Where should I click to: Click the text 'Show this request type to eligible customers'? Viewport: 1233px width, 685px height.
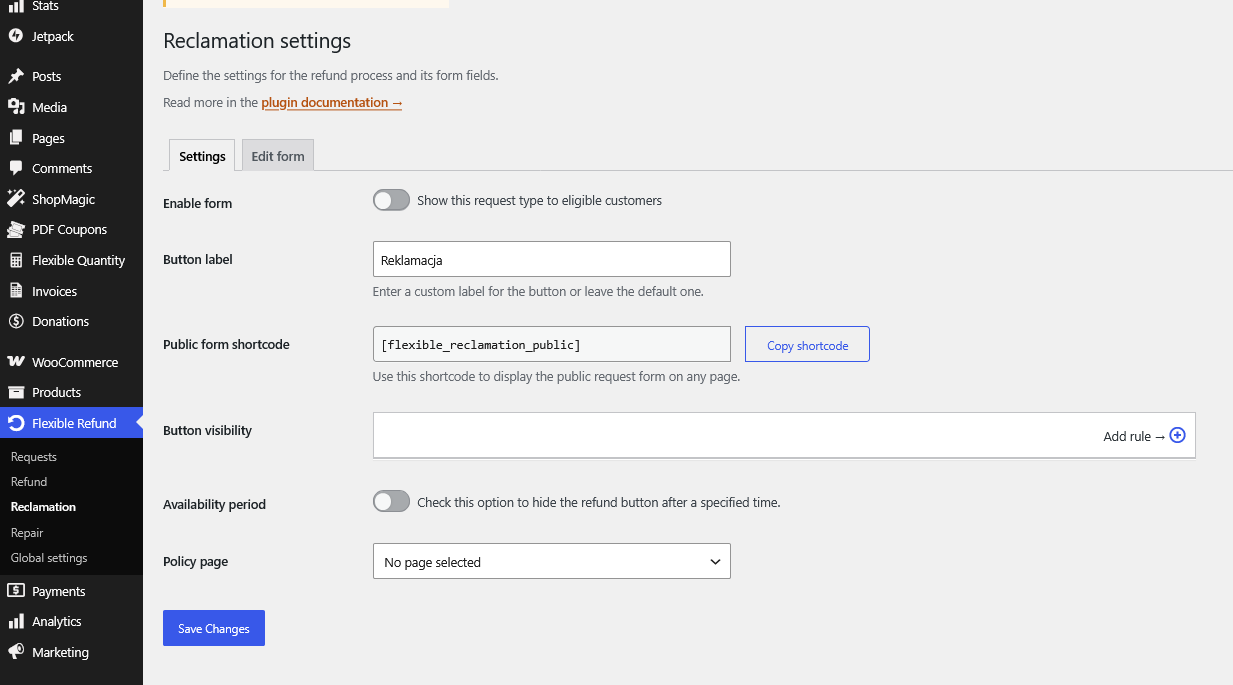(x=539, y=200)
